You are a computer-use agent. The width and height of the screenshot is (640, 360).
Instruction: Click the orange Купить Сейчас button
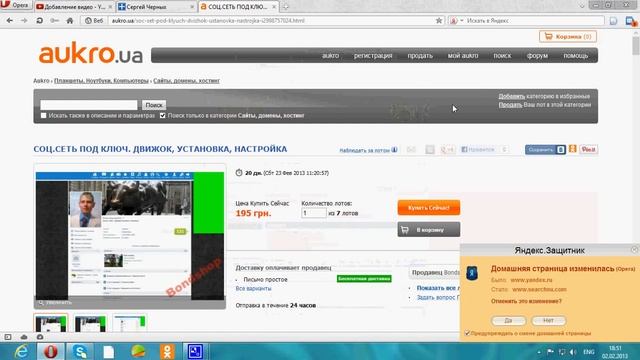point(429,208)
